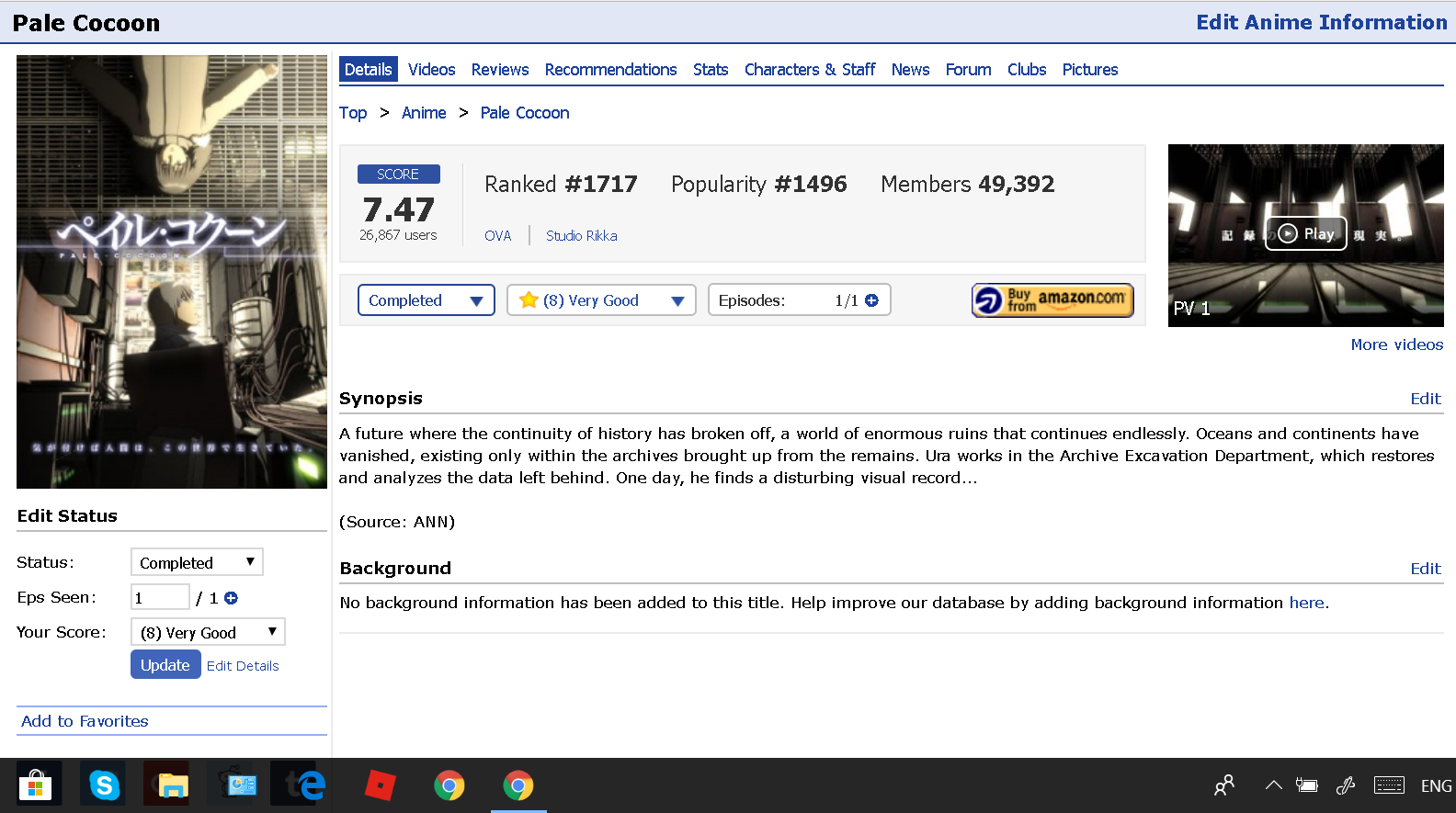Click plus icon beside Eps Seen

point(232,598)
